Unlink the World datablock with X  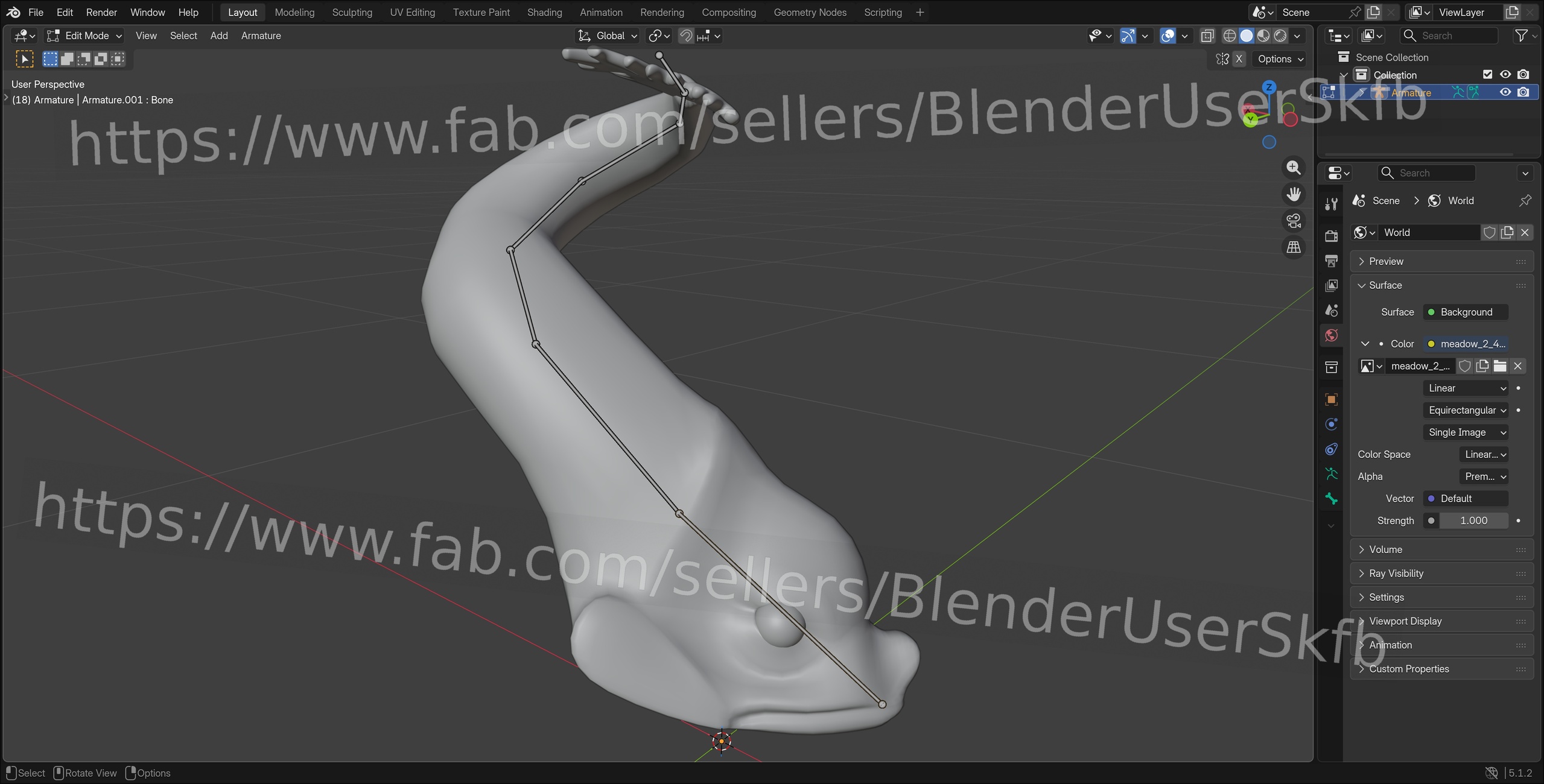(1525, 233)
